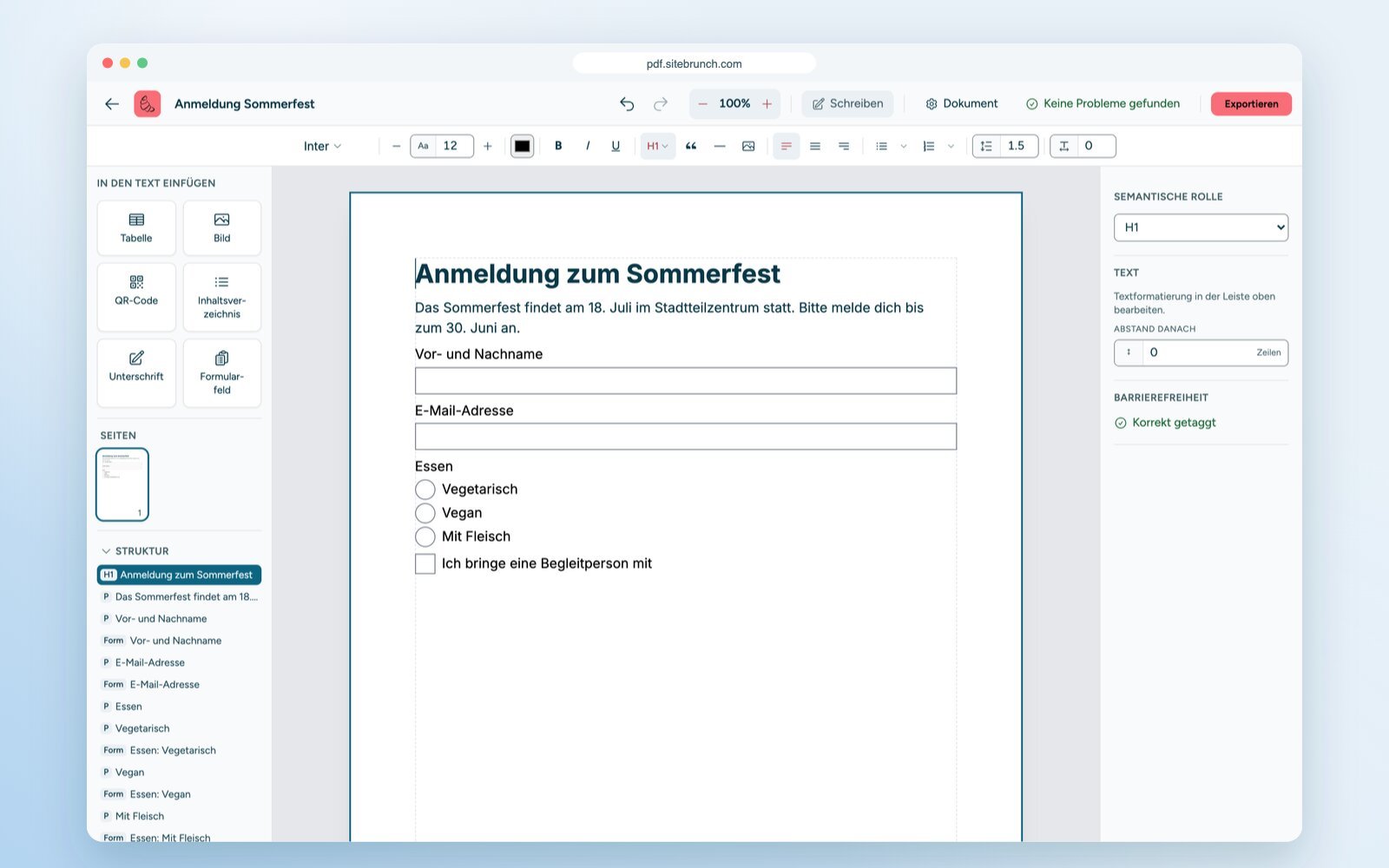This screenshot has height=868, width=1389.
Task: Zoom out with the minus next to 100%
Action: coord(702,103)
